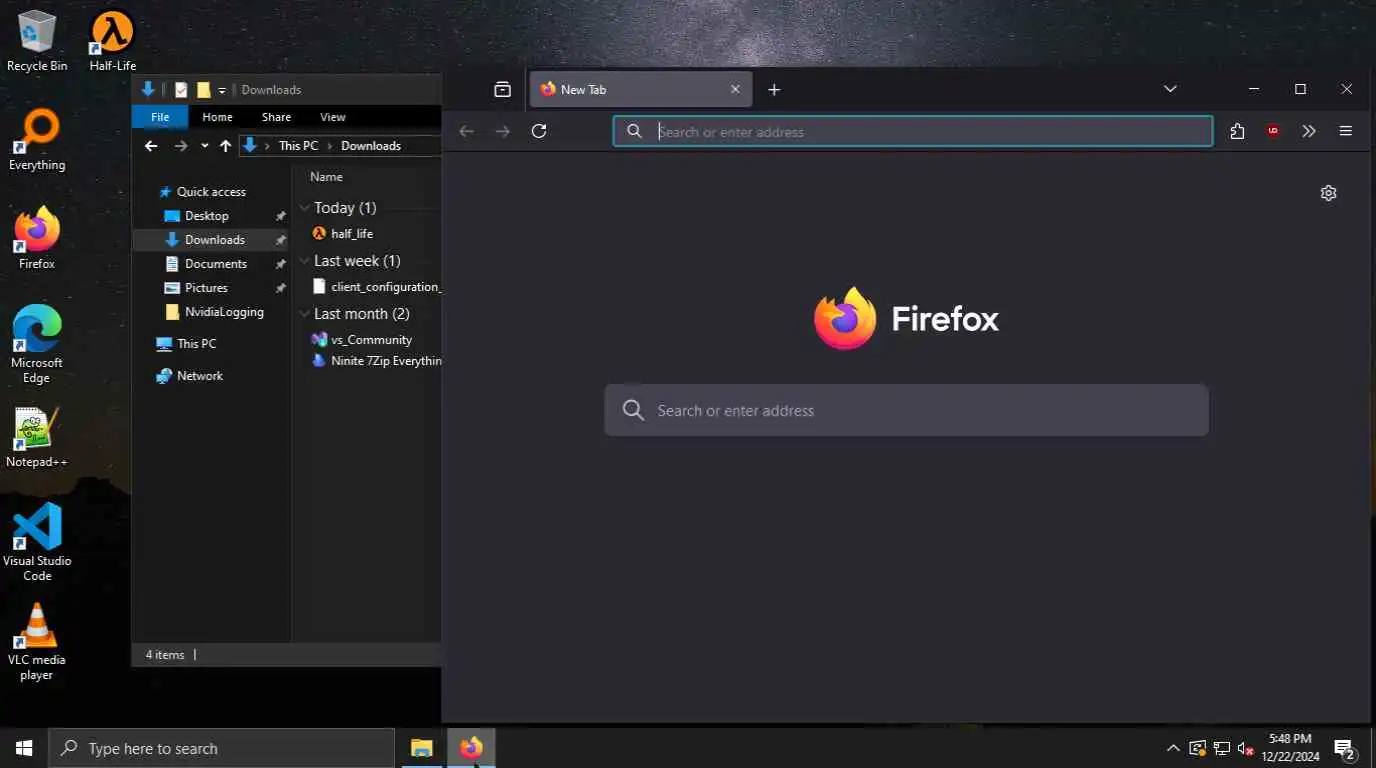Image resolution: width=1376 pixels, height=768 pixels.
Task: Click the Windows taskbar search box
Action: (x=221, y=748)
